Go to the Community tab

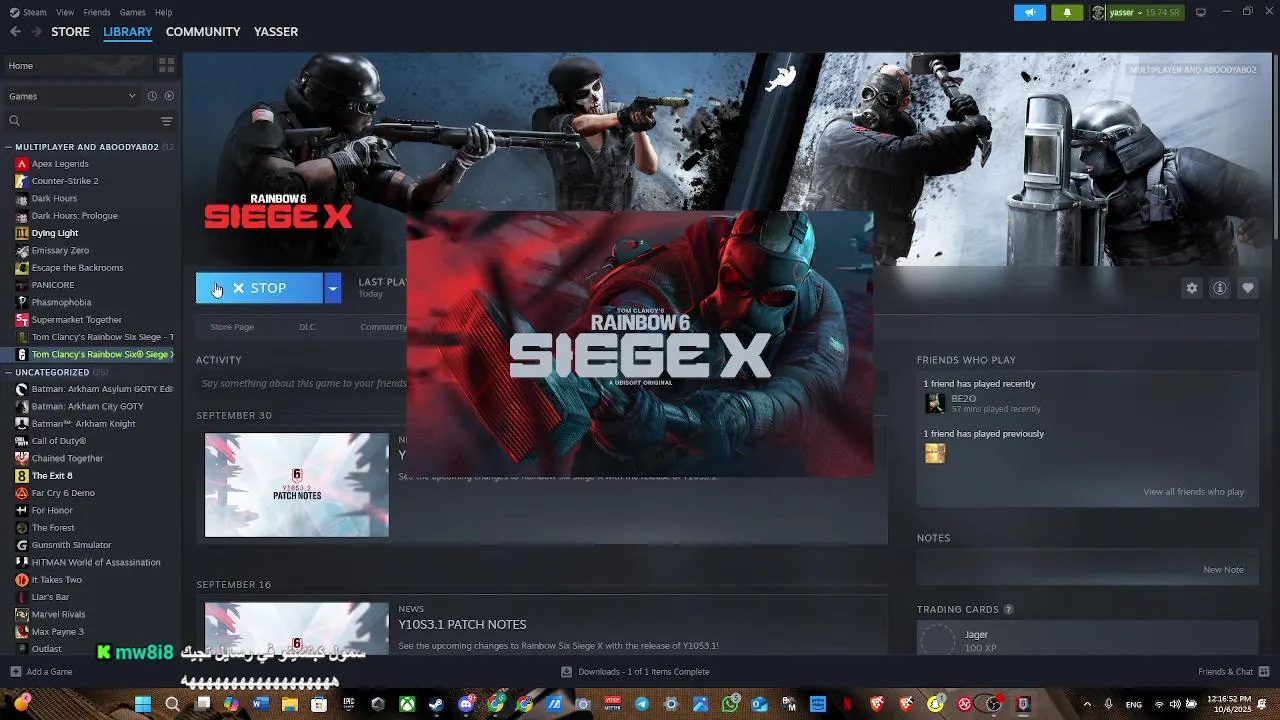point(203,31)
